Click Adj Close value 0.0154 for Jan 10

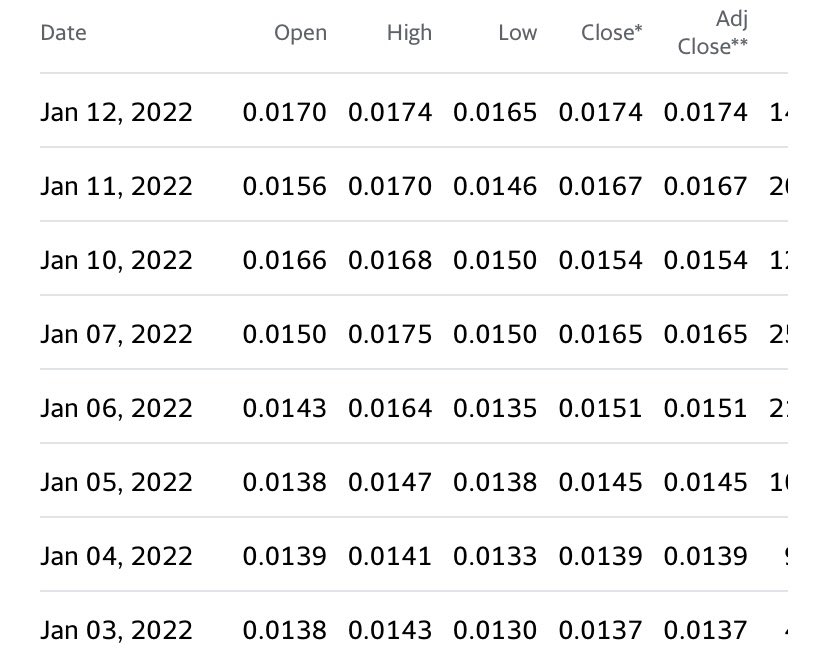[x=705, y=260]
